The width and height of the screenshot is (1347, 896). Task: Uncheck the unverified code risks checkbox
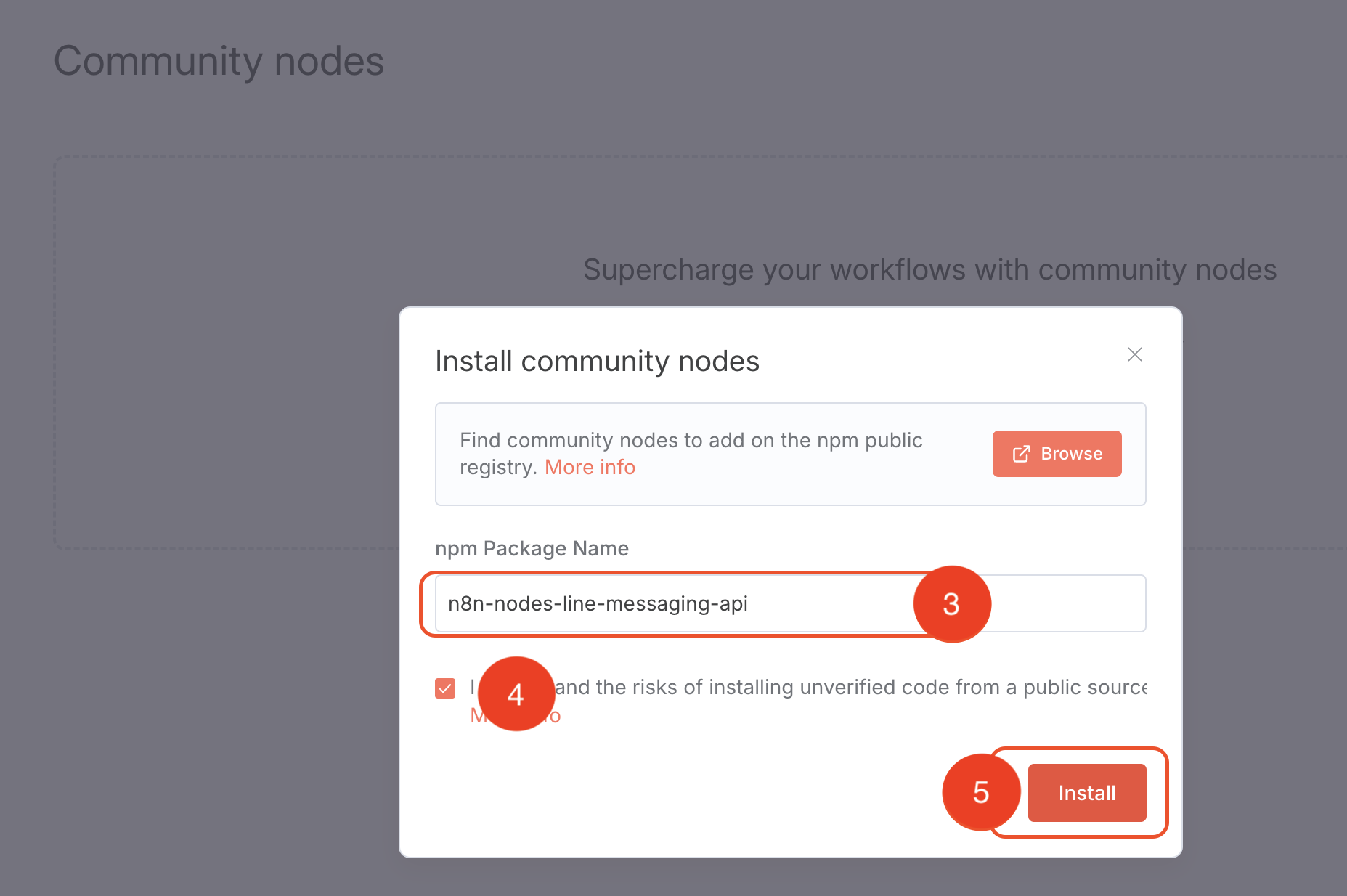[x=445, y=688]
